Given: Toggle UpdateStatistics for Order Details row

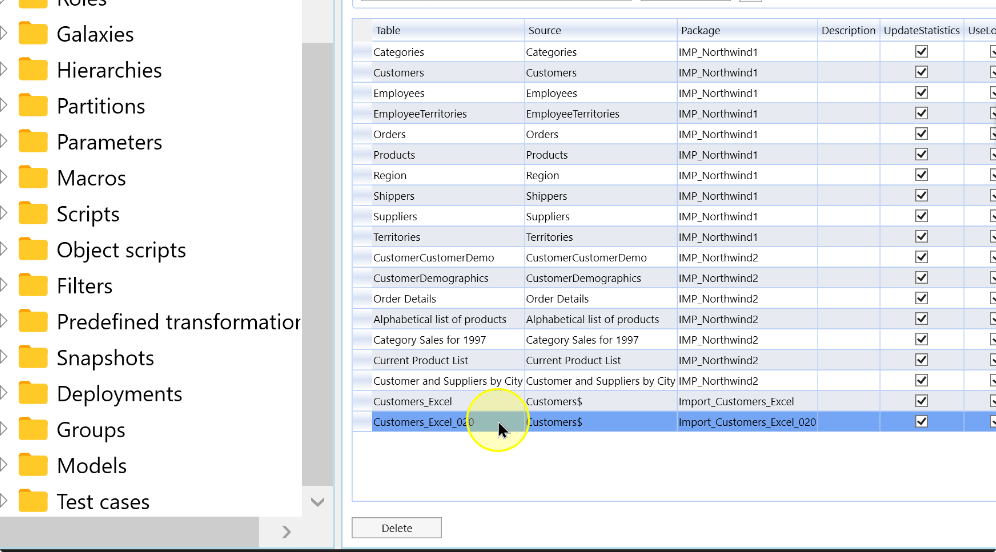Looking at the screenshot, I should click(921, 298).
